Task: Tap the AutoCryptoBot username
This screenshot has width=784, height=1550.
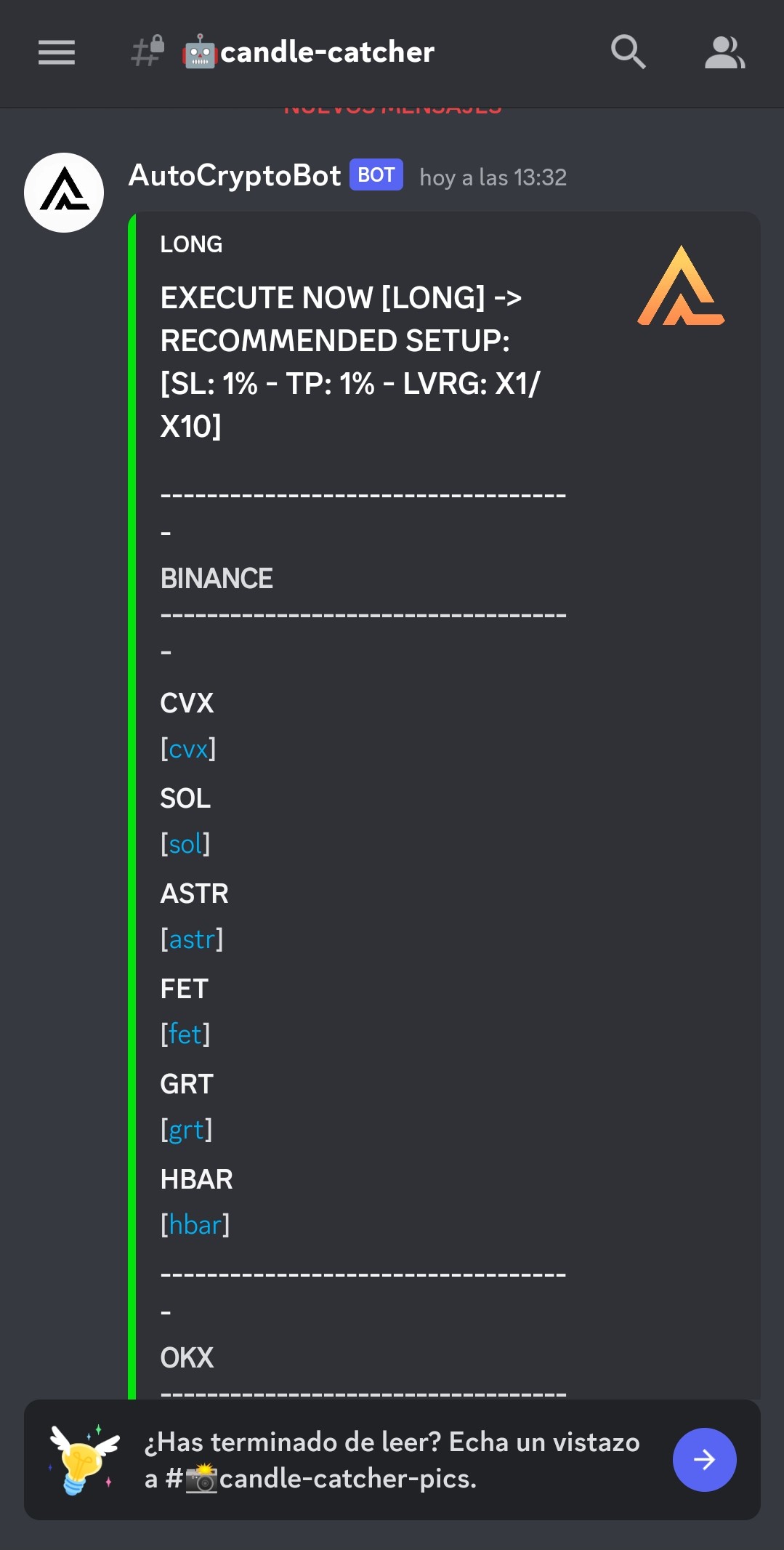Action: [x=235, y=176]
